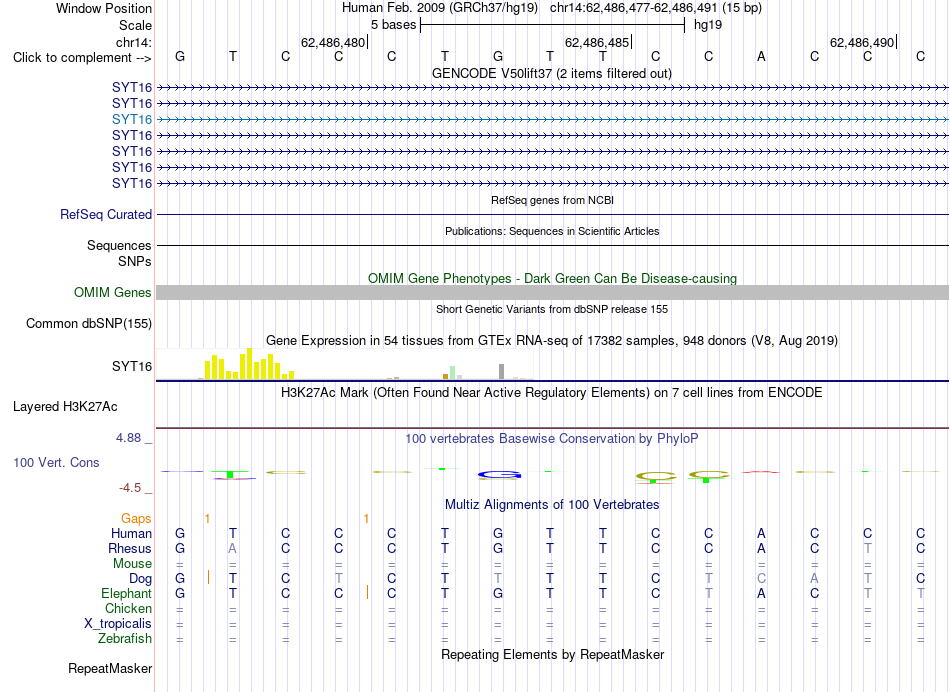This screenshot has height=692, width=950.
Task: Click the gray OMIM Genes bar
Action: (552, 293)
